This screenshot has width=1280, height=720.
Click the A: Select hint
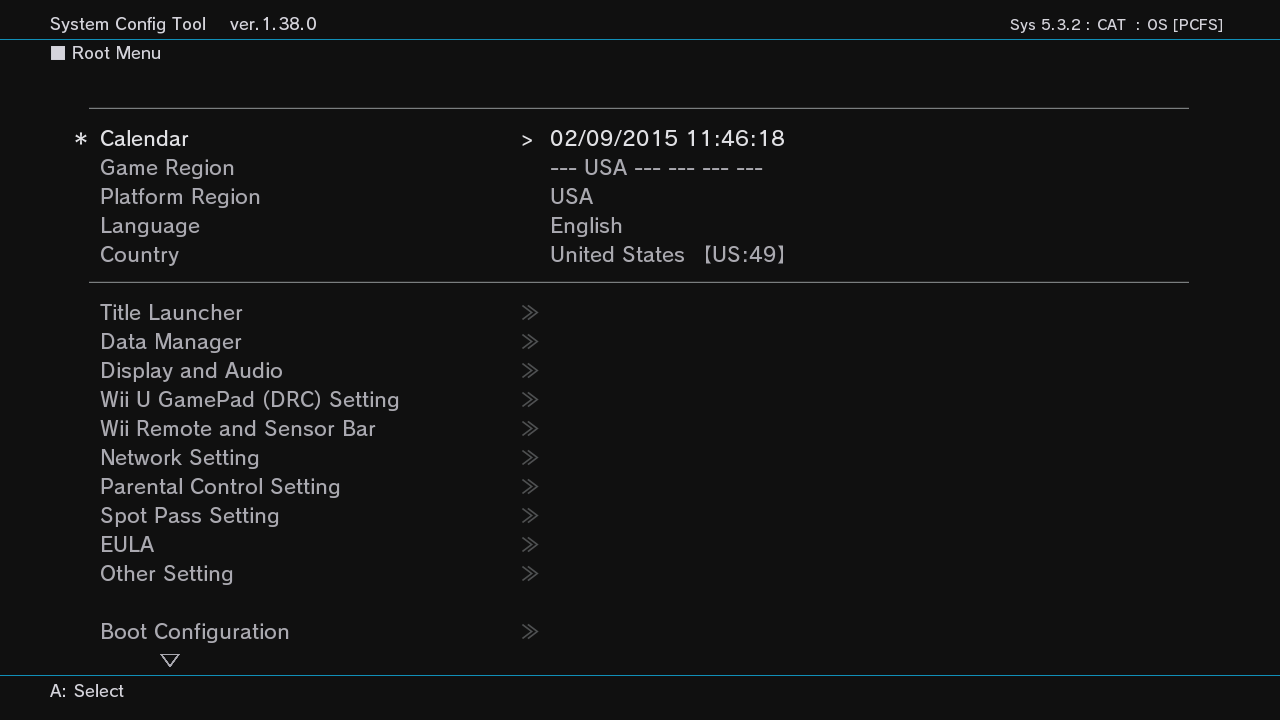[87, 691]
